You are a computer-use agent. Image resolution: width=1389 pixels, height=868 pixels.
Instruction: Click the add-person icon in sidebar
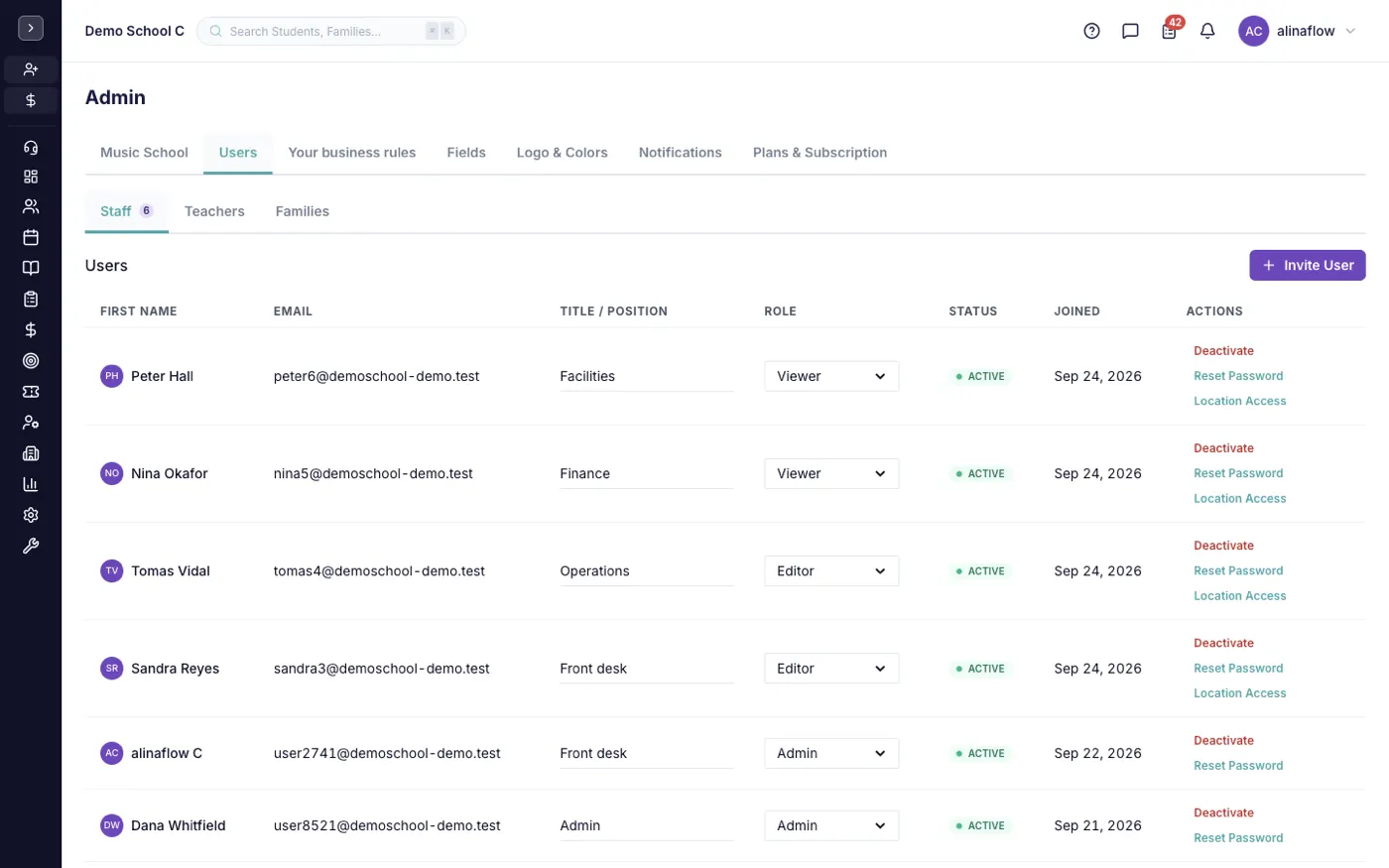(x=31, y=69)
